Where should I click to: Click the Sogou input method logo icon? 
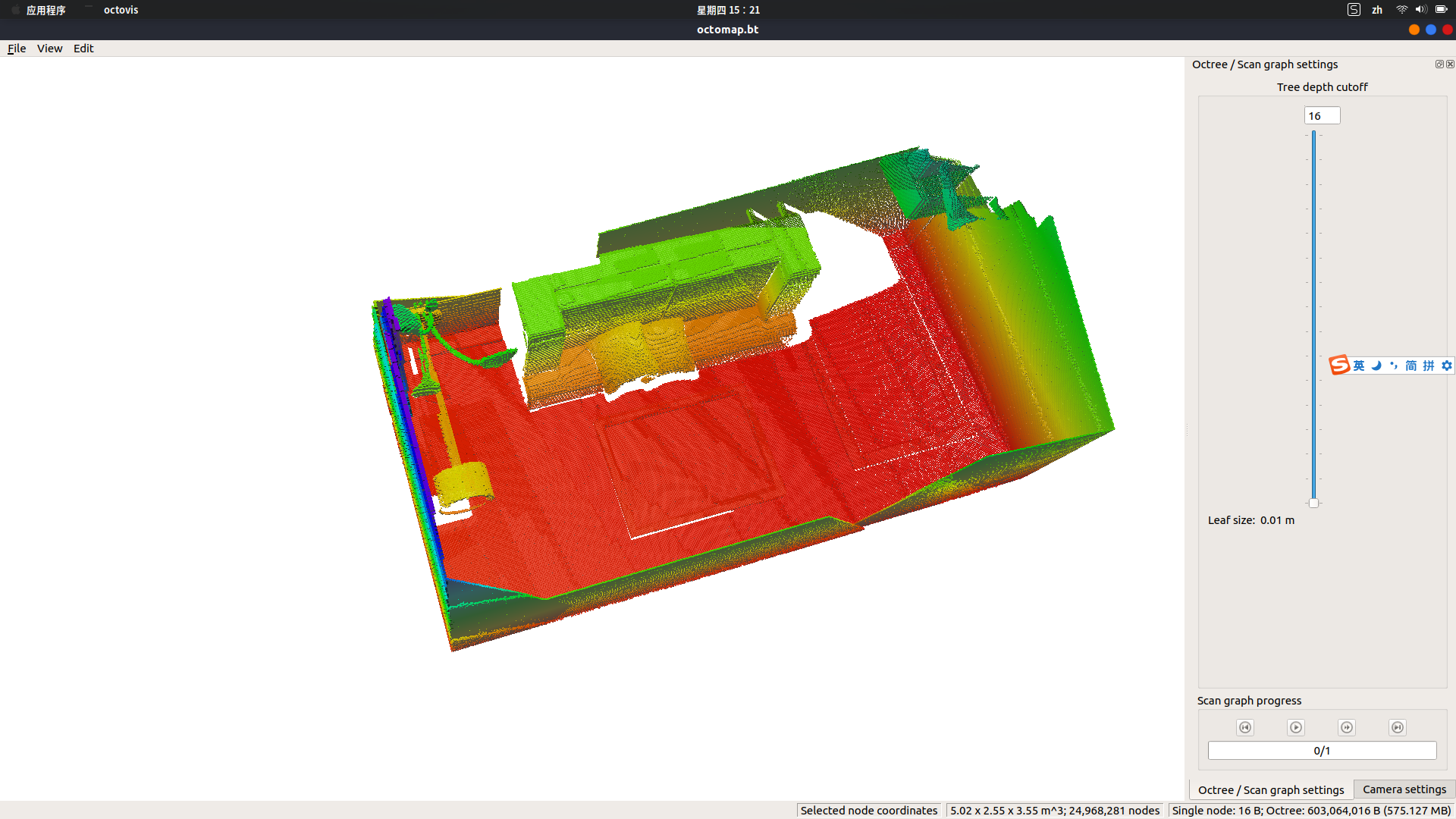tap(1339, 366)
